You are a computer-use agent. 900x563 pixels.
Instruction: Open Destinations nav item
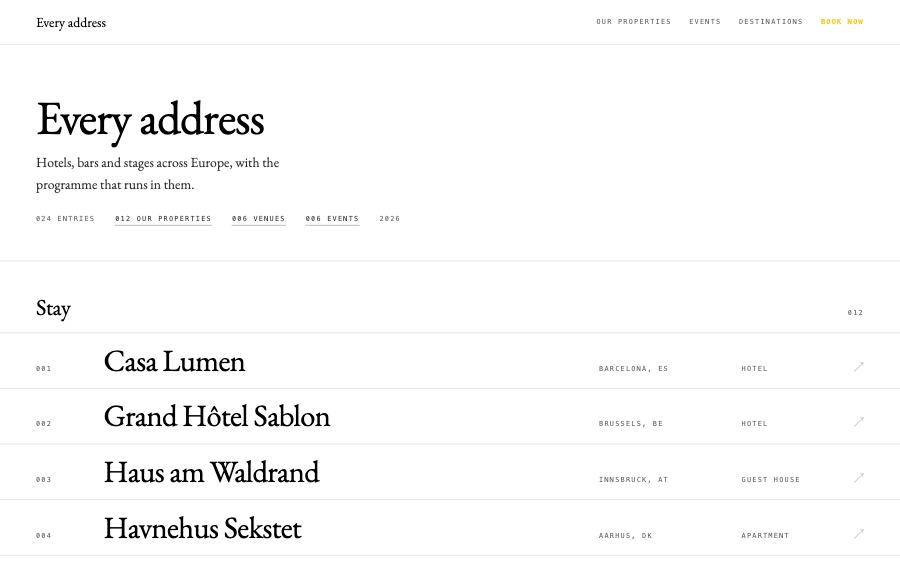[770, 22]
